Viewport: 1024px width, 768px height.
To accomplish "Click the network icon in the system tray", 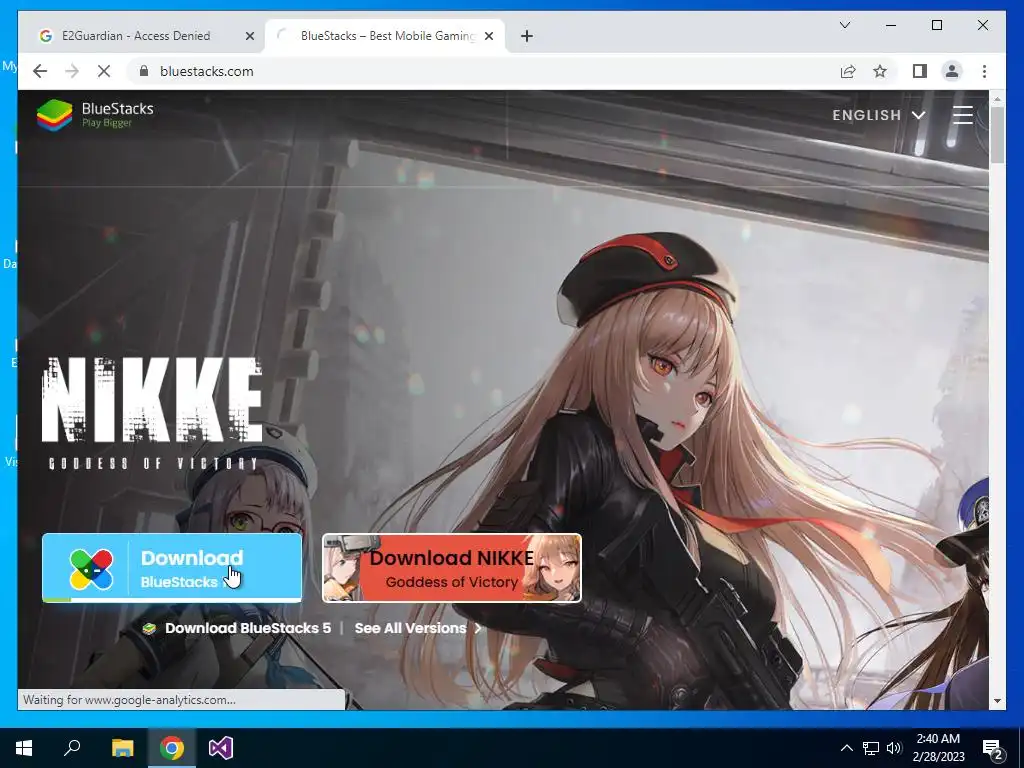I will pos(871,748).
